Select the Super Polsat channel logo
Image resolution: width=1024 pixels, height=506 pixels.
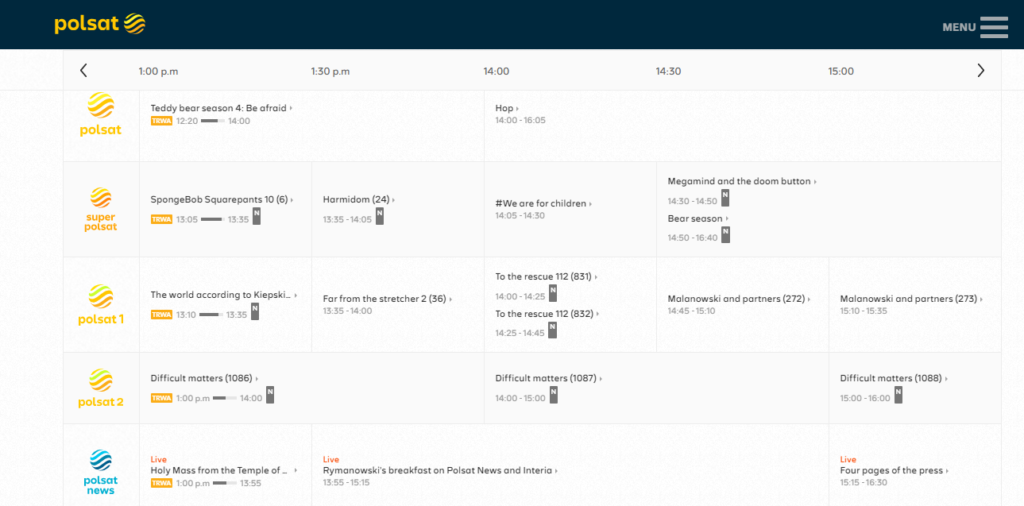(x=101, y=209)
